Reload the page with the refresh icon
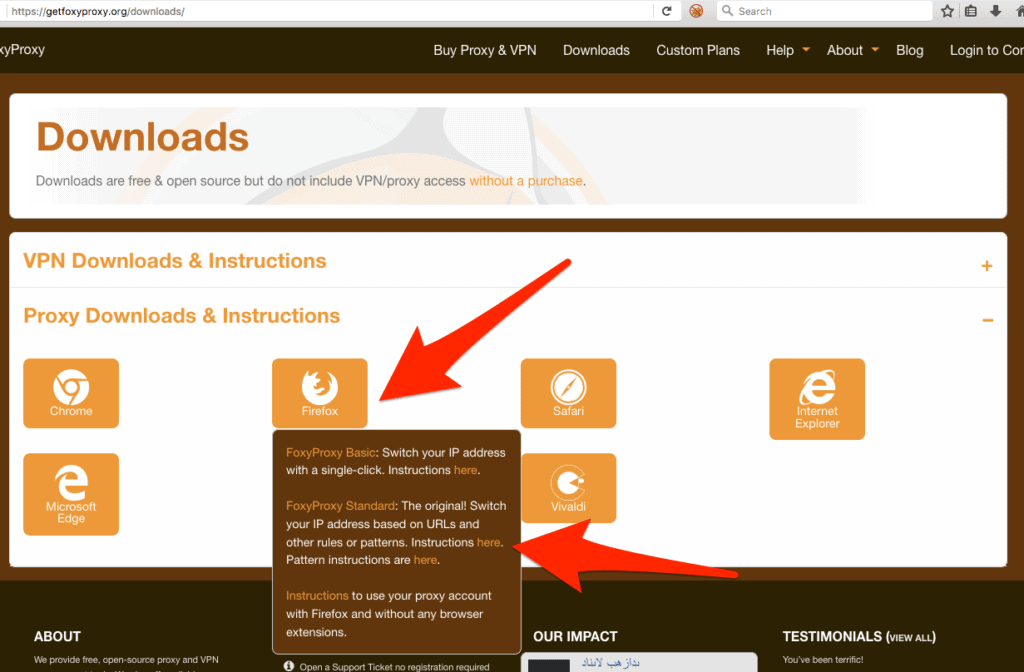Image resolution: width=1024 pixels, height=672 pixels. click(x=667, y=11)
